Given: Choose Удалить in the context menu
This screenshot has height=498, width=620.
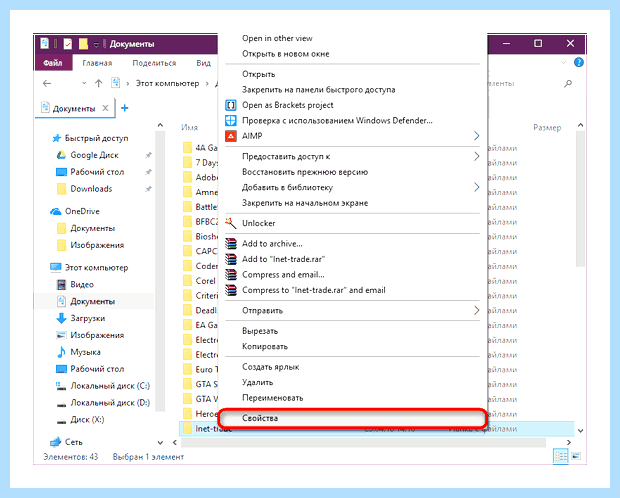Looking at the screenshot, I should (x=257, y=382).
